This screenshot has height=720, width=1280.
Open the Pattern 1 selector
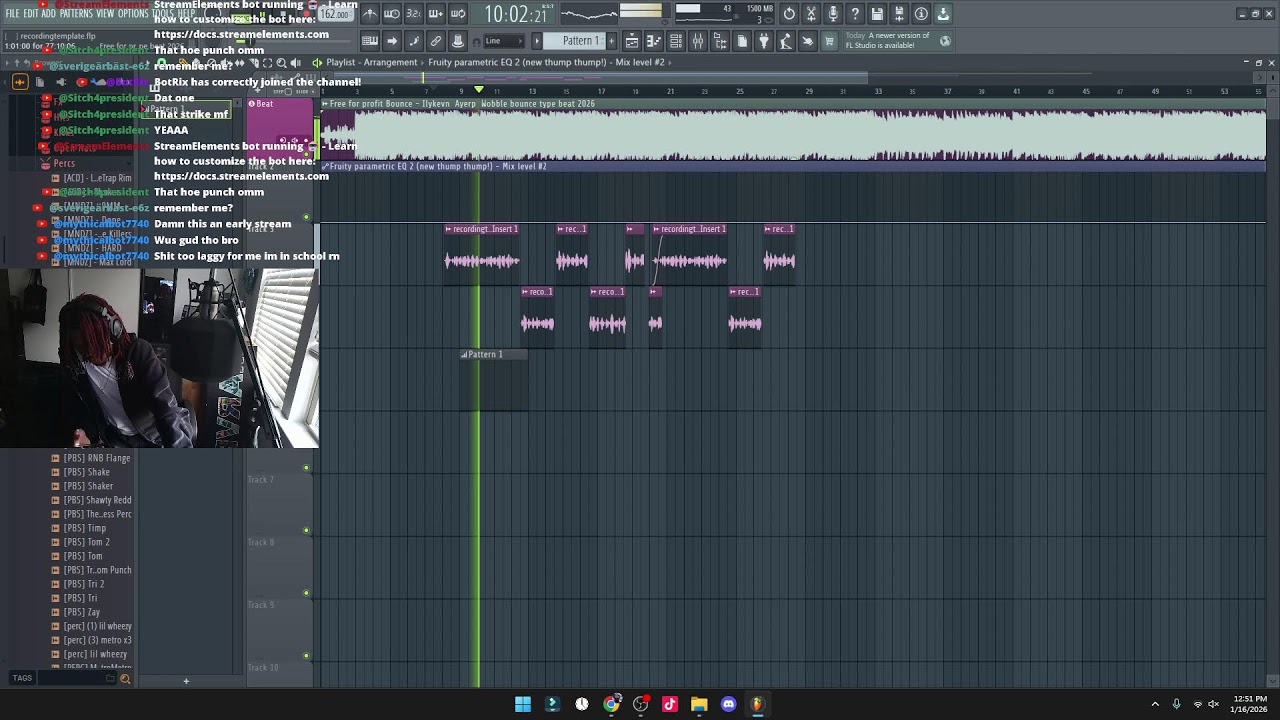581,41
